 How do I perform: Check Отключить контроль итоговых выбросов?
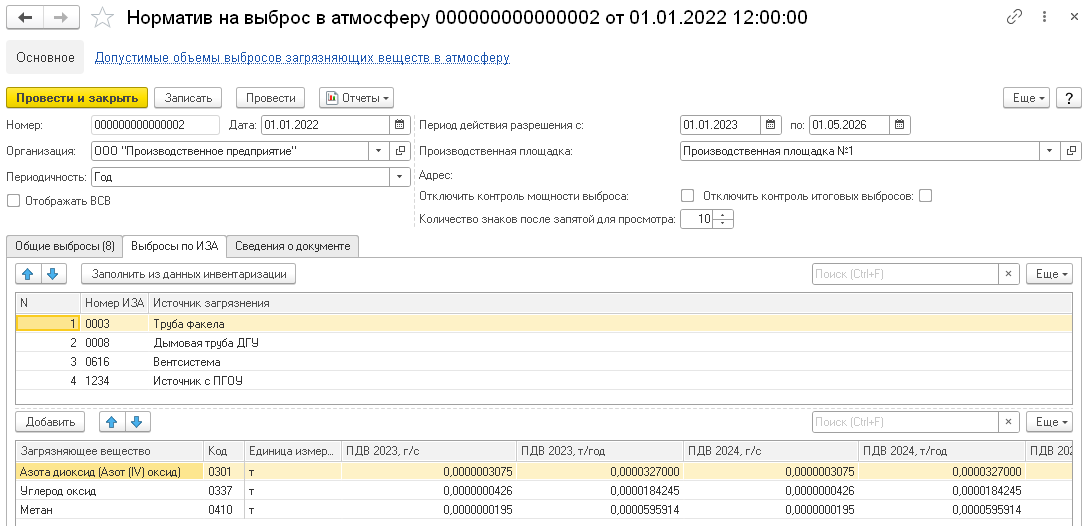925,196
